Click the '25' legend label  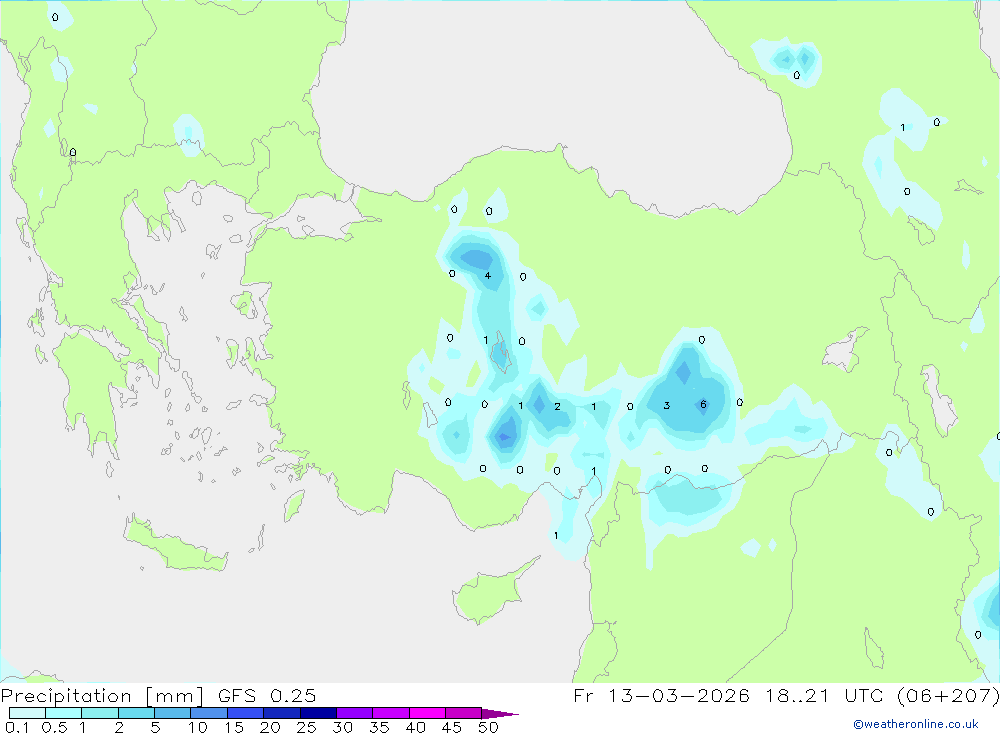click(x=307, y=727)
